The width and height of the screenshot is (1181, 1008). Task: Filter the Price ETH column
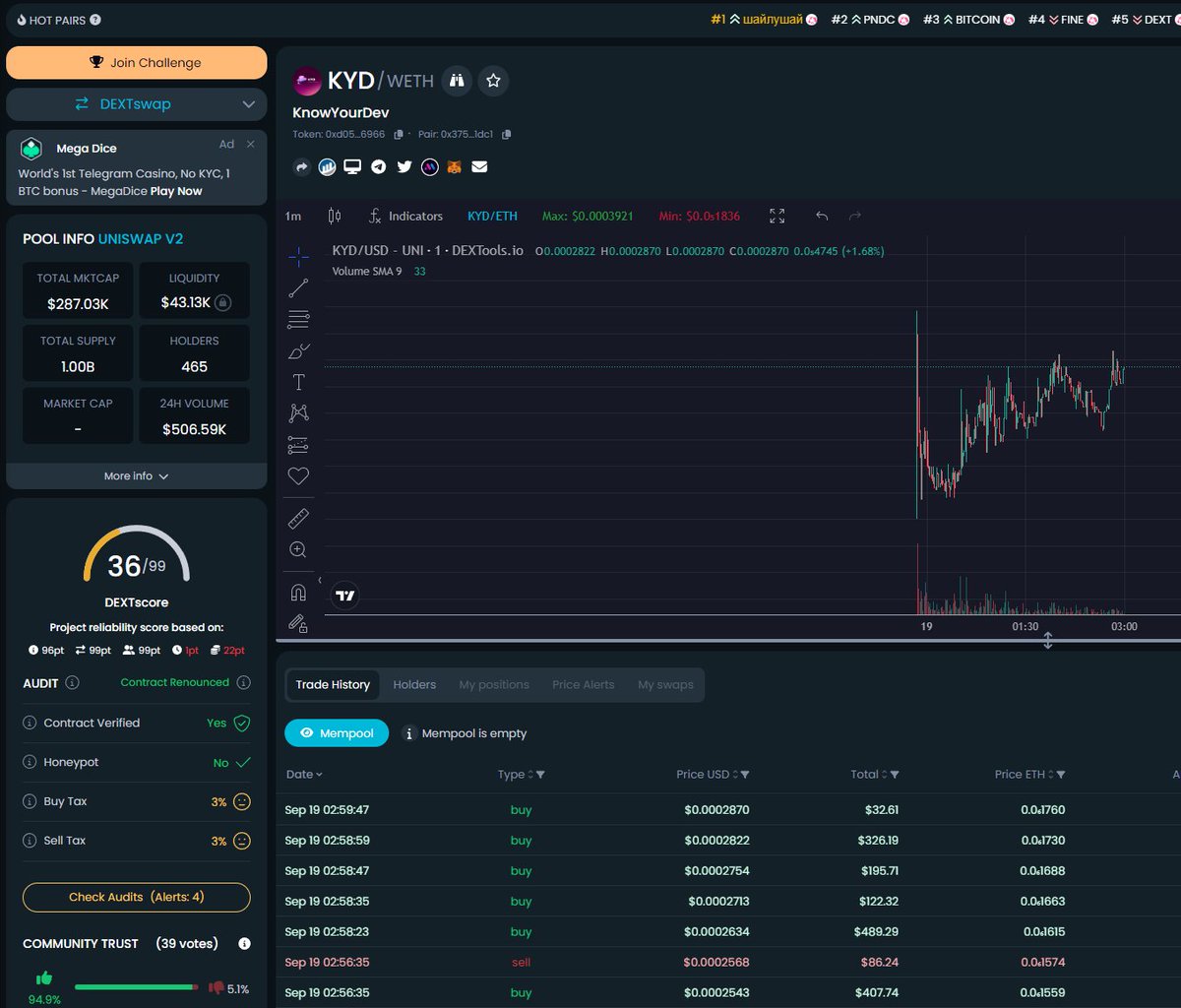1061,775
